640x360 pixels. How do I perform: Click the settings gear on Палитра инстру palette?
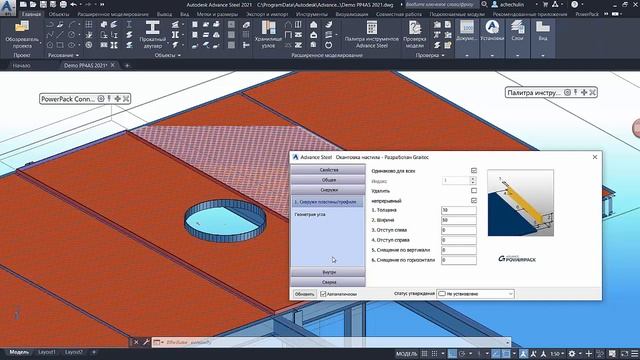(x=567, y=93)
